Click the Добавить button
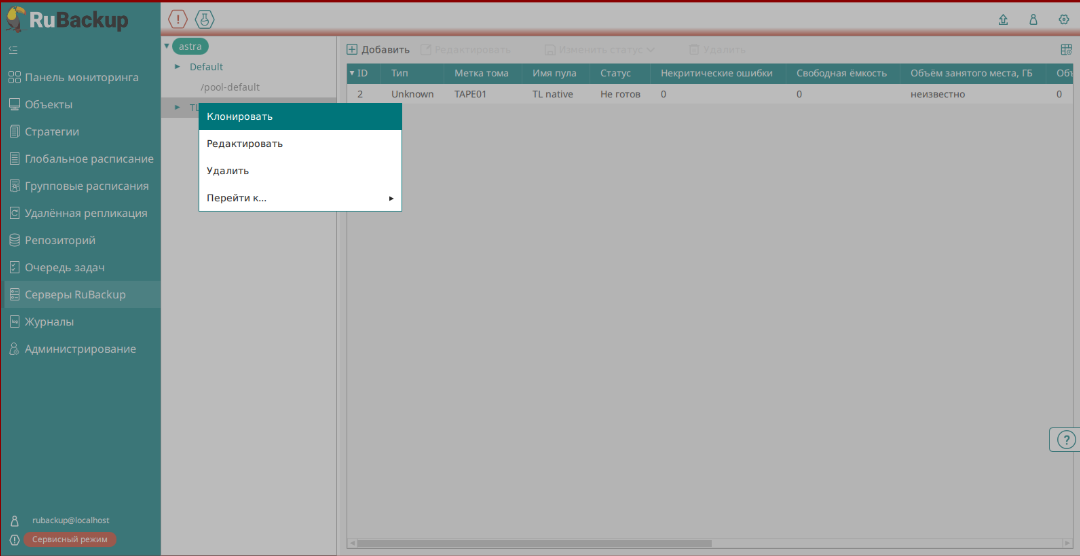Viewport: 1080px width, 556px height. click(378, 49)
